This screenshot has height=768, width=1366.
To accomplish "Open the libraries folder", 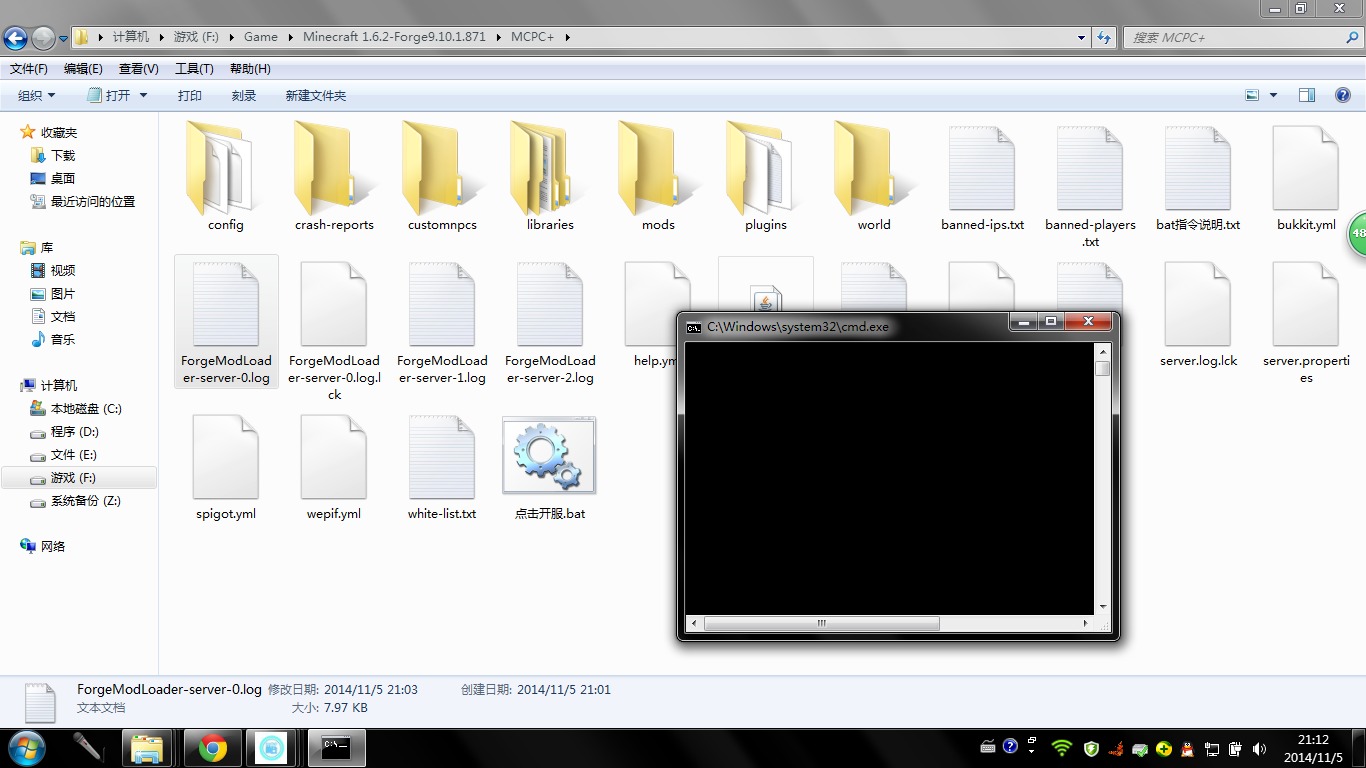I will (x=550, y=176).
